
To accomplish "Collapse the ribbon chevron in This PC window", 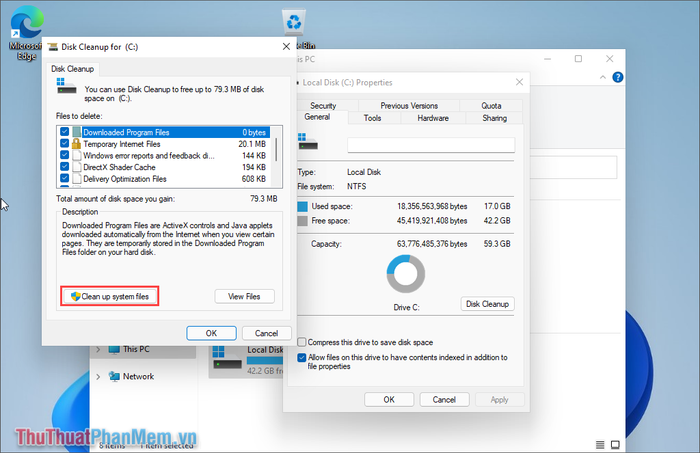I will coord(603,77).
